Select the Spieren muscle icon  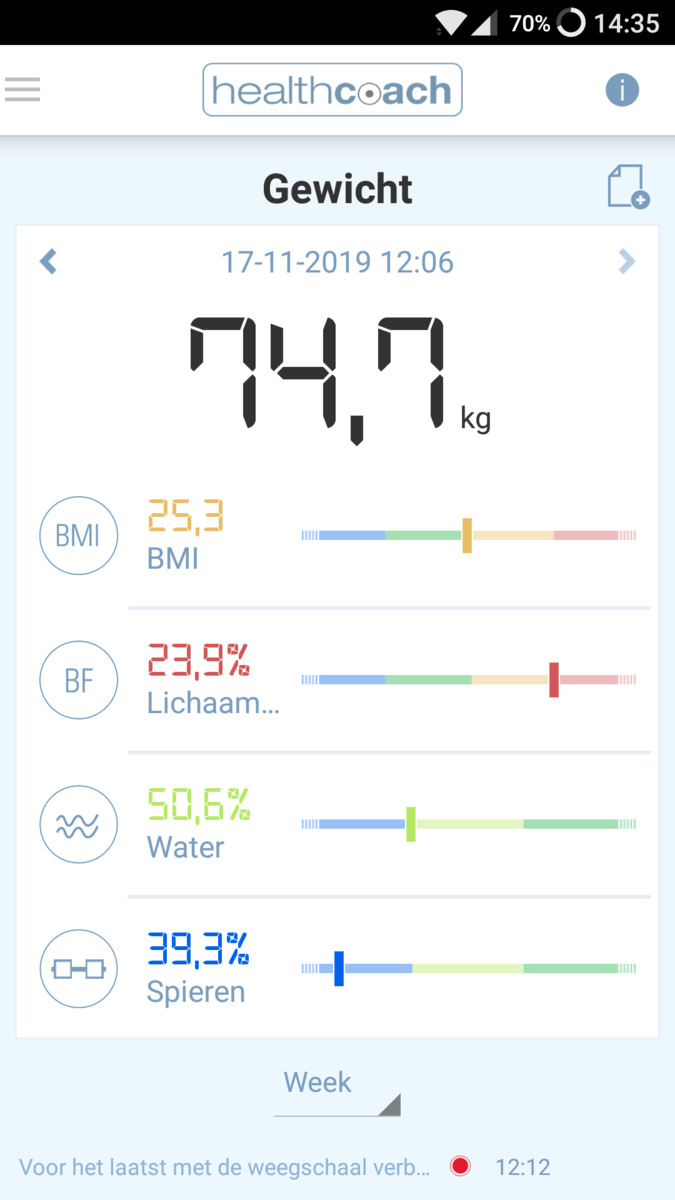(78, 968)
